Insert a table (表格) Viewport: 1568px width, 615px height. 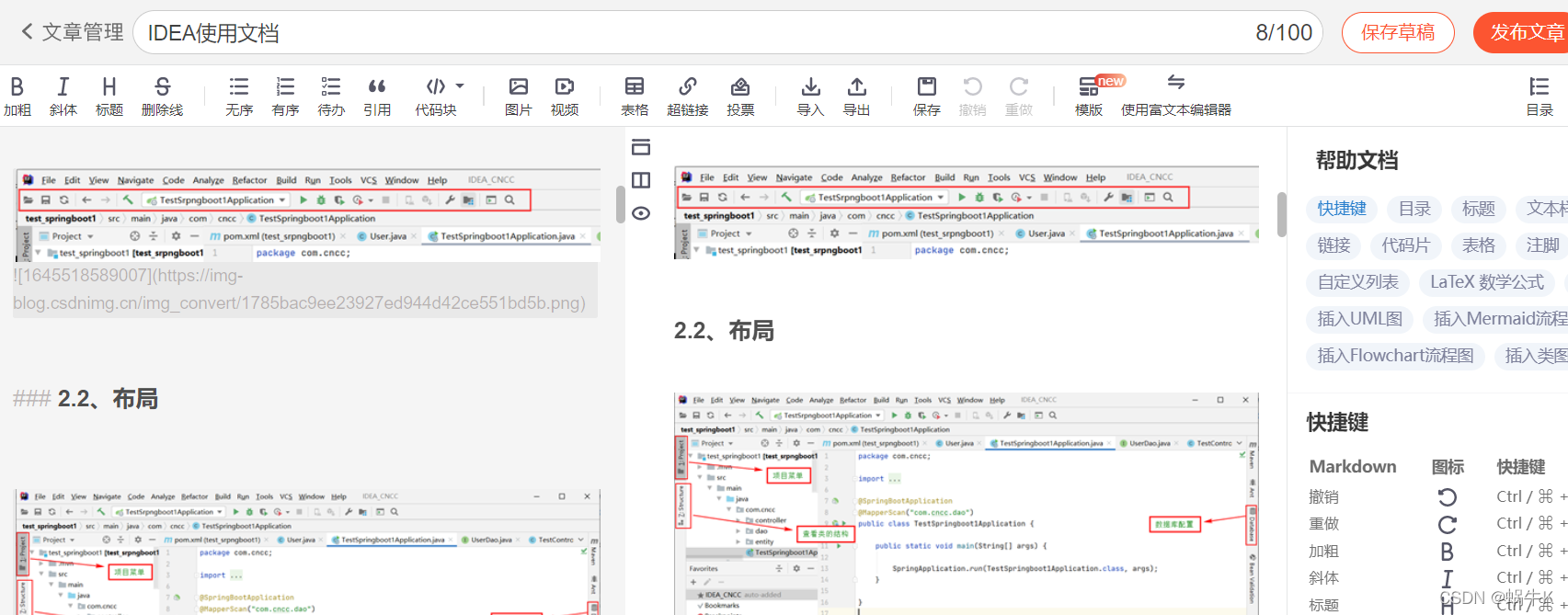635,97
